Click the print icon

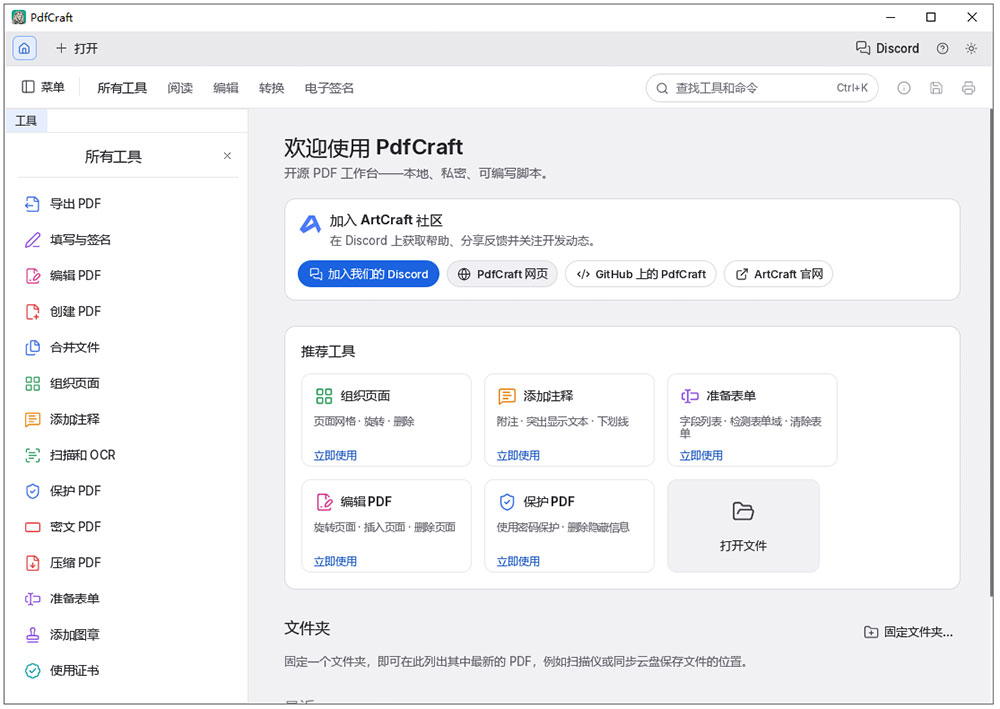point(968,88)
